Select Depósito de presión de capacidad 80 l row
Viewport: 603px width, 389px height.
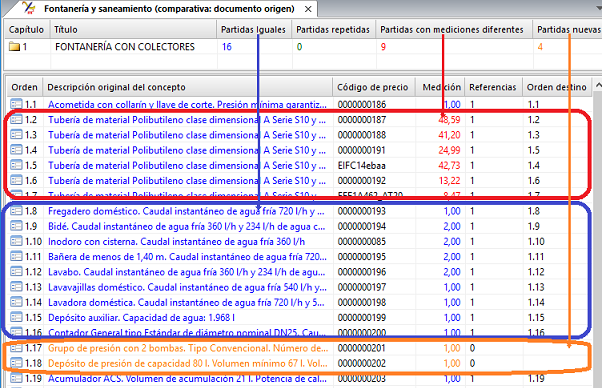[188, 363]
